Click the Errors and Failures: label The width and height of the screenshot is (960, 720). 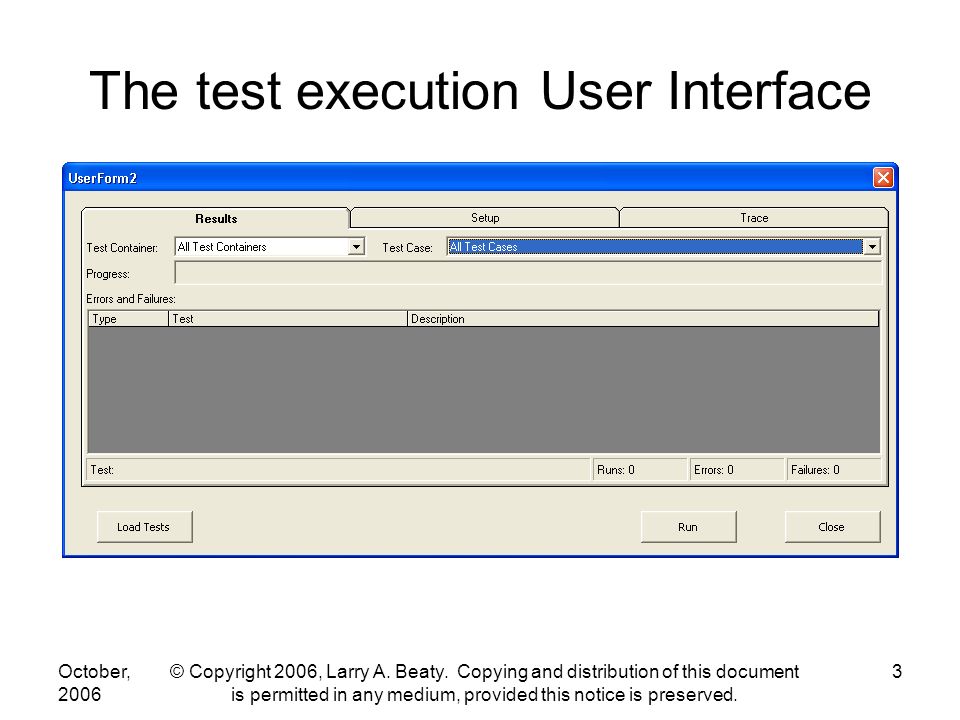point(130,299)
